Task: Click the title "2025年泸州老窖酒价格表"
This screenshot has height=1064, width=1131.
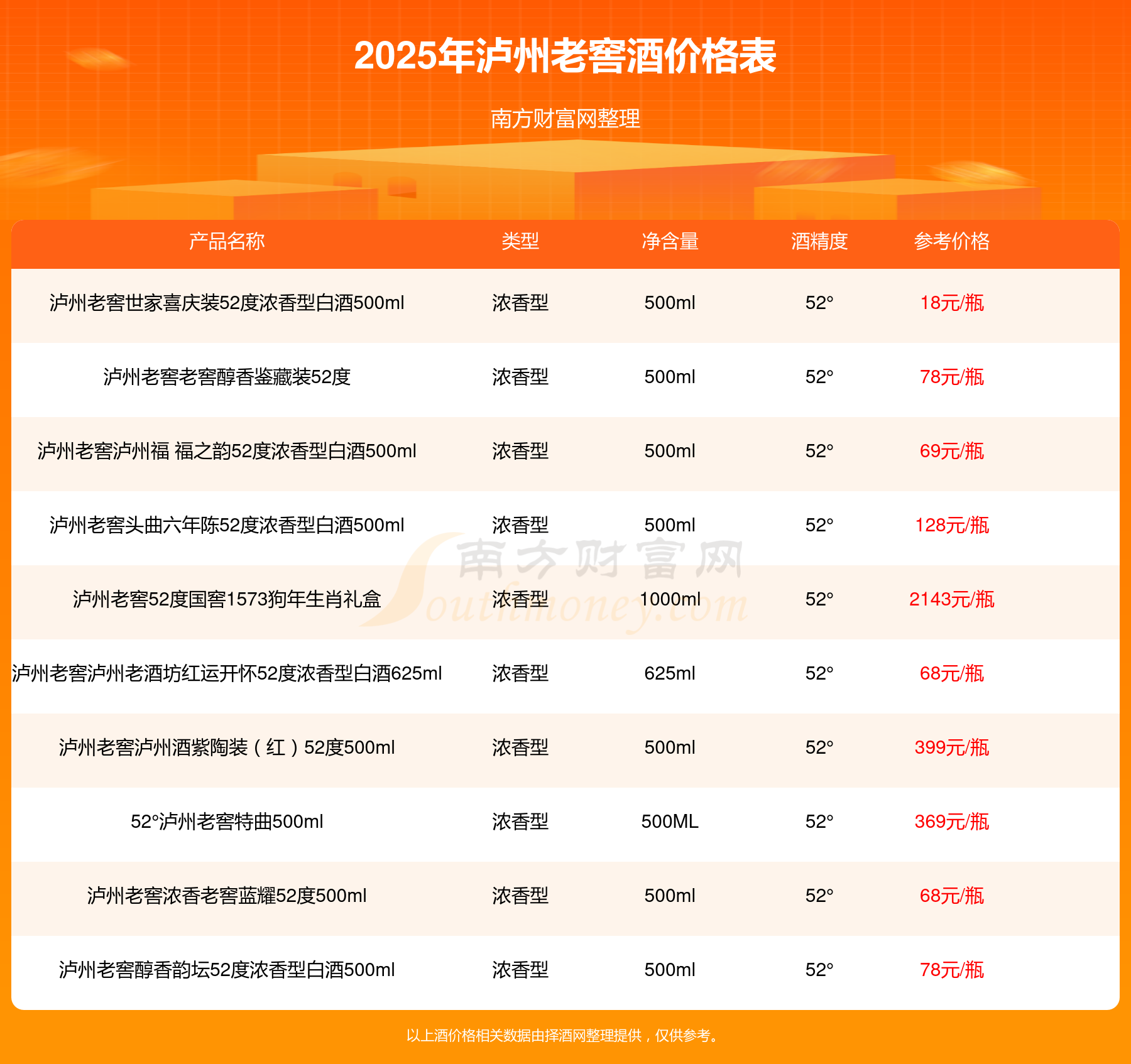Action: click(x=565, y=56)
